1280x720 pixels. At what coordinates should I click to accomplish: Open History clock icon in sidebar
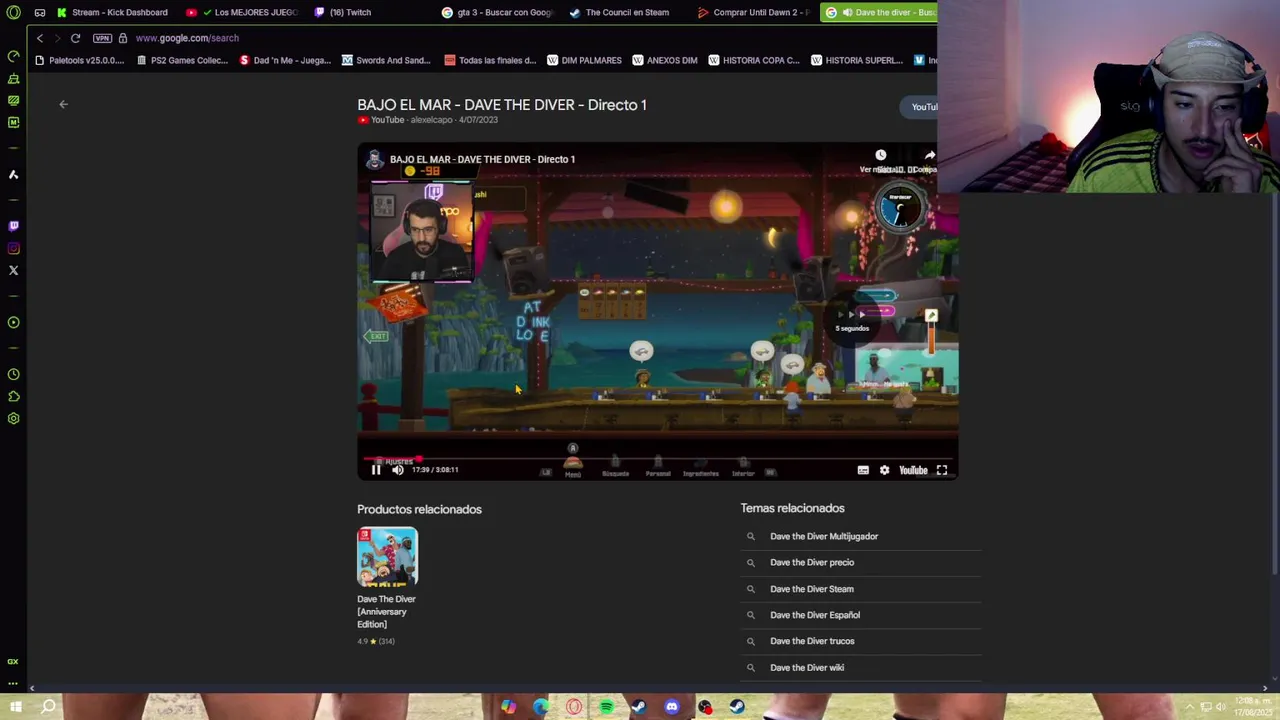(13, 374)
